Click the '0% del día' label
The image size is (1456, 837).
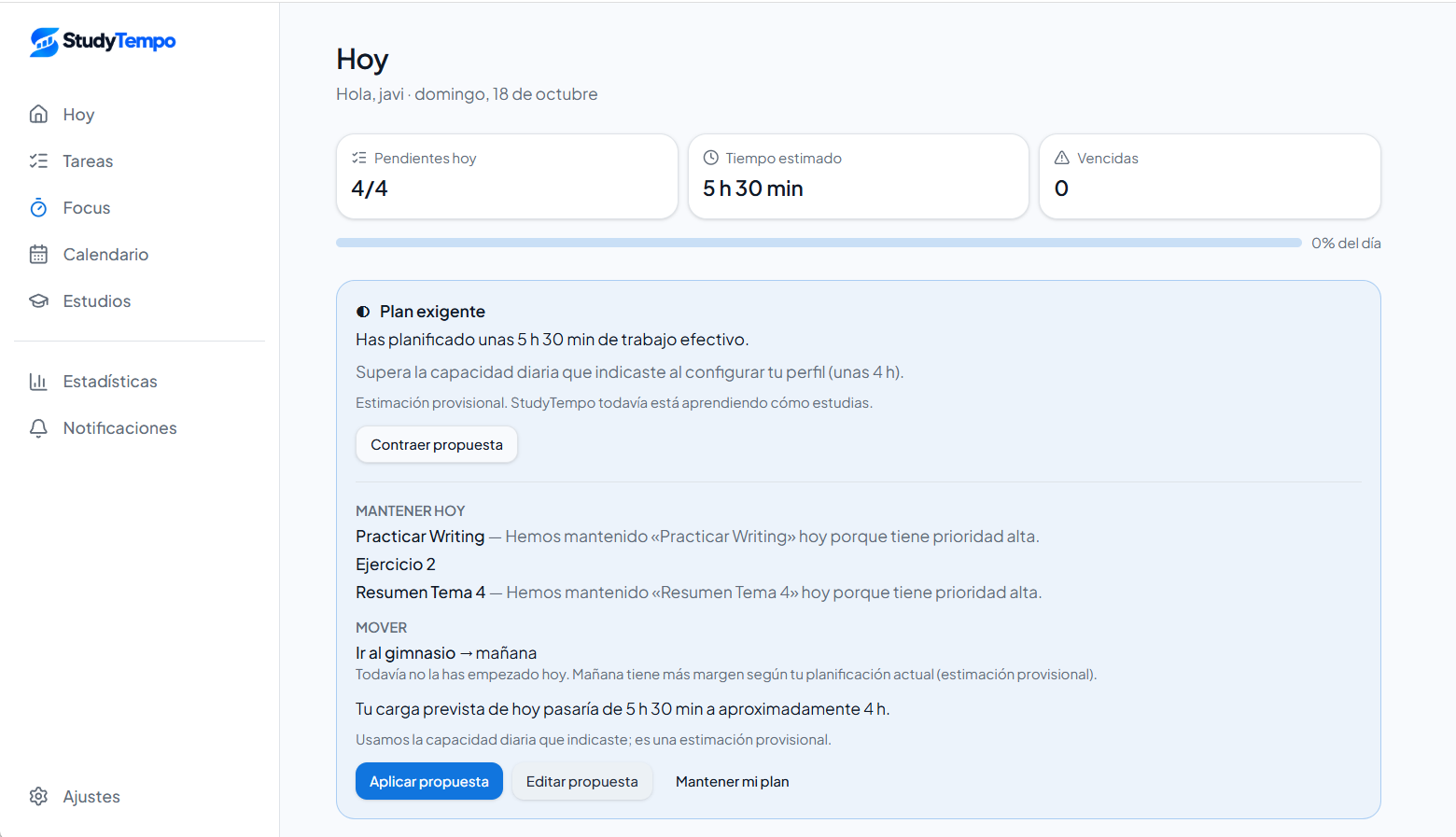pyautogui.click(x=1346, y=243)
